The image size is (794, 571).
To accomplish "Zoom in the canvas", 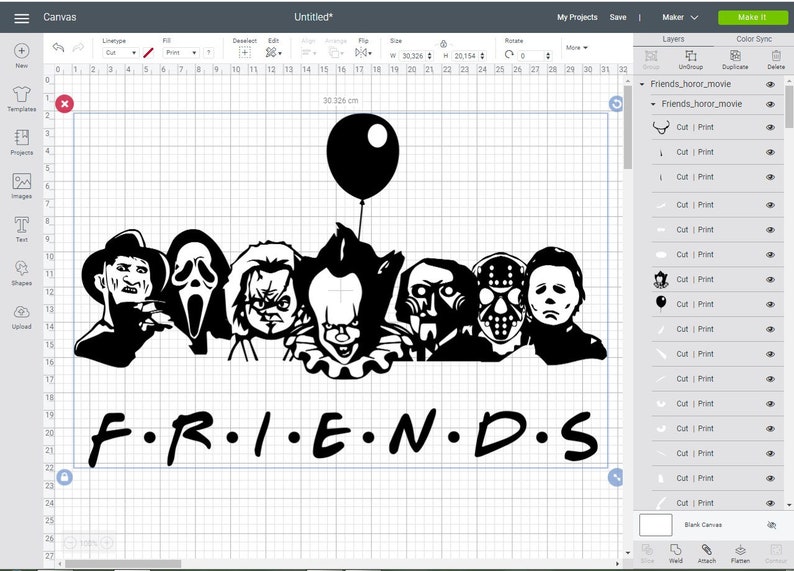I will (107, 543).
